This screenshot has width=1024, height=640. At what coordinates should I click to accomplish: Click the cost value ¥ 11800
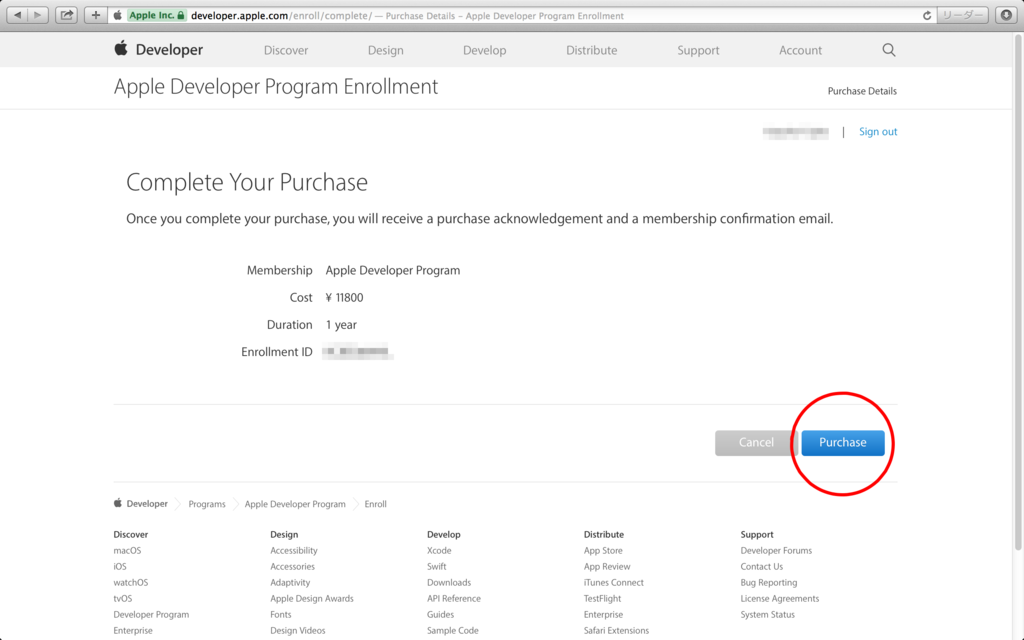click(344, 298)
